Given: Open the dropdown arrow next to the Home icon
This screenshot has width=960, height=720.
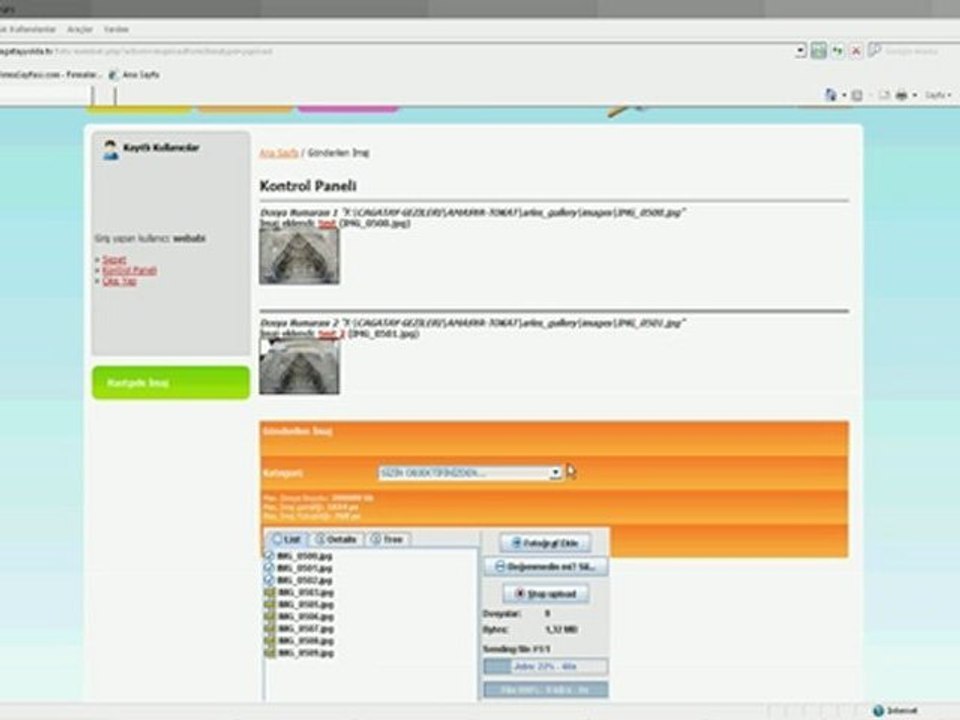Looking at the screenshot, I should (844, 96).
